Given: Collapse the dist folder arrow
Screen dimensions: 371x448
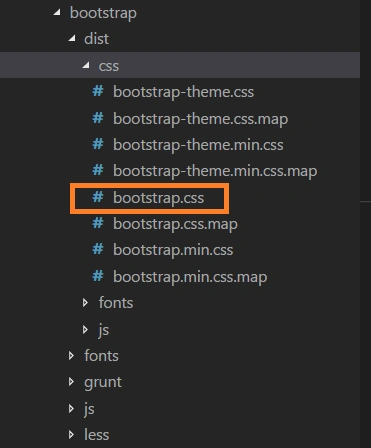Looking at the screenshot, I should point(72,39).
